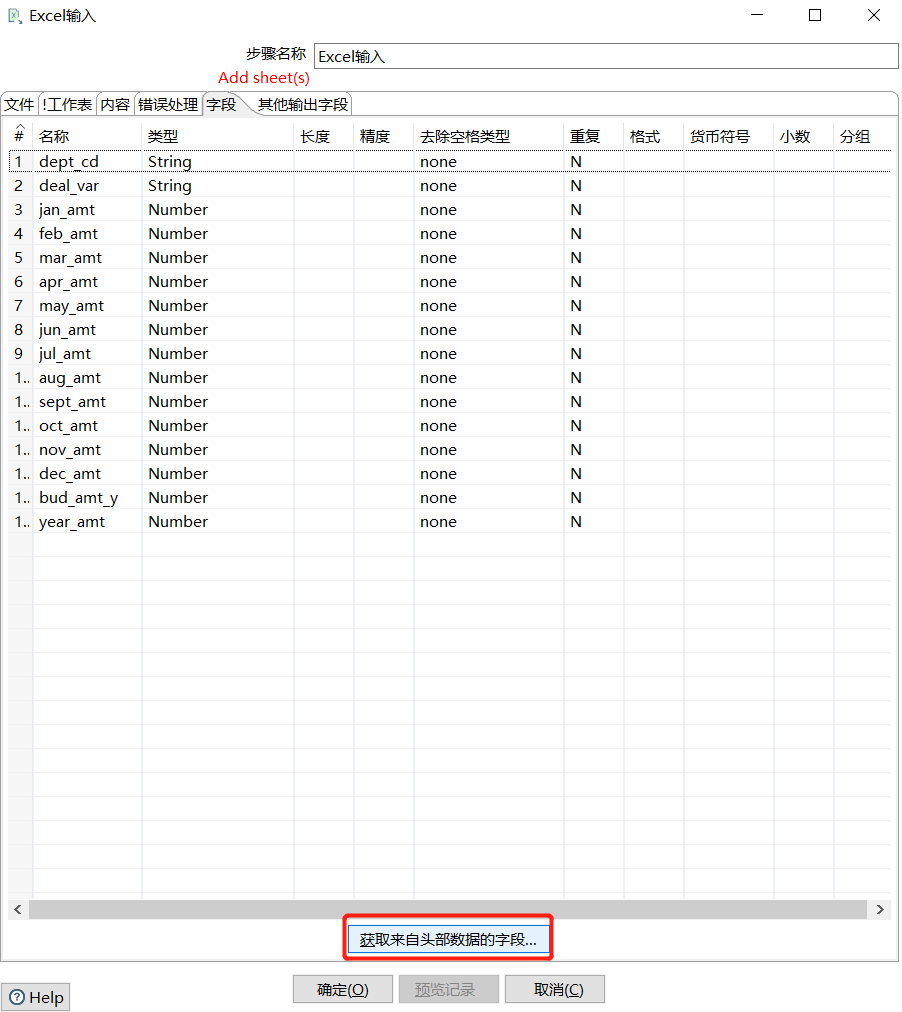Click 获取来自头部数据的字段 button
The width and height of the screenshot is (902, 1012).
448,937
